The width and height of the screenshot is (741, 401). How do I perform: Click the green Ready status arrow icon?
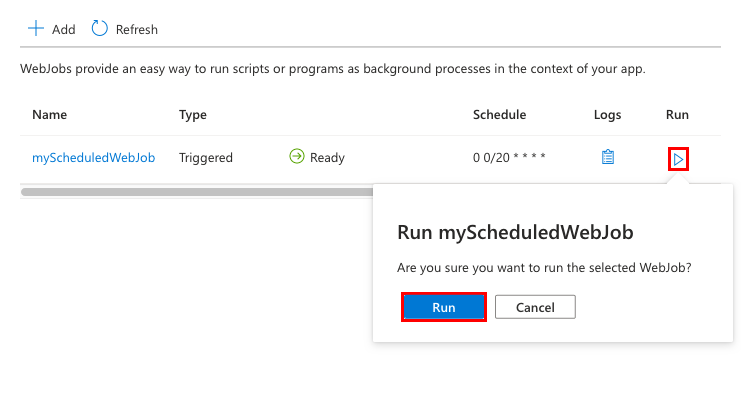click(x=296, y=157)
